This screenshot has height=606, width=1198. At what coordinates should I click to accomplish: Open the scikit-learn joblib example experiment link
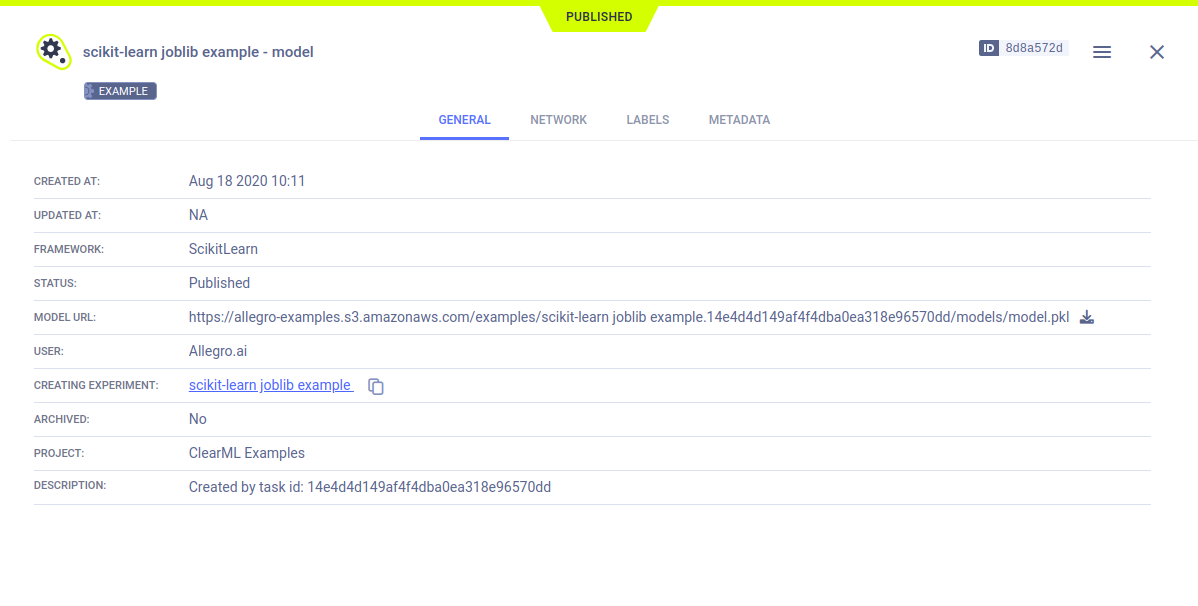click(x=270, y=385)
